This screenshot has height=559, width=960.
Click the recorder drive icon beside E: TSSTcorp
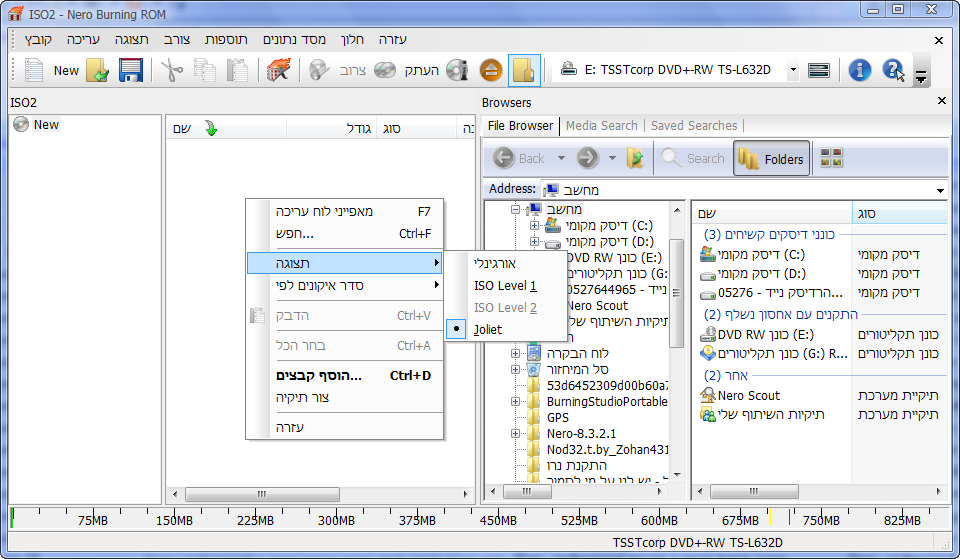[569, 68]
